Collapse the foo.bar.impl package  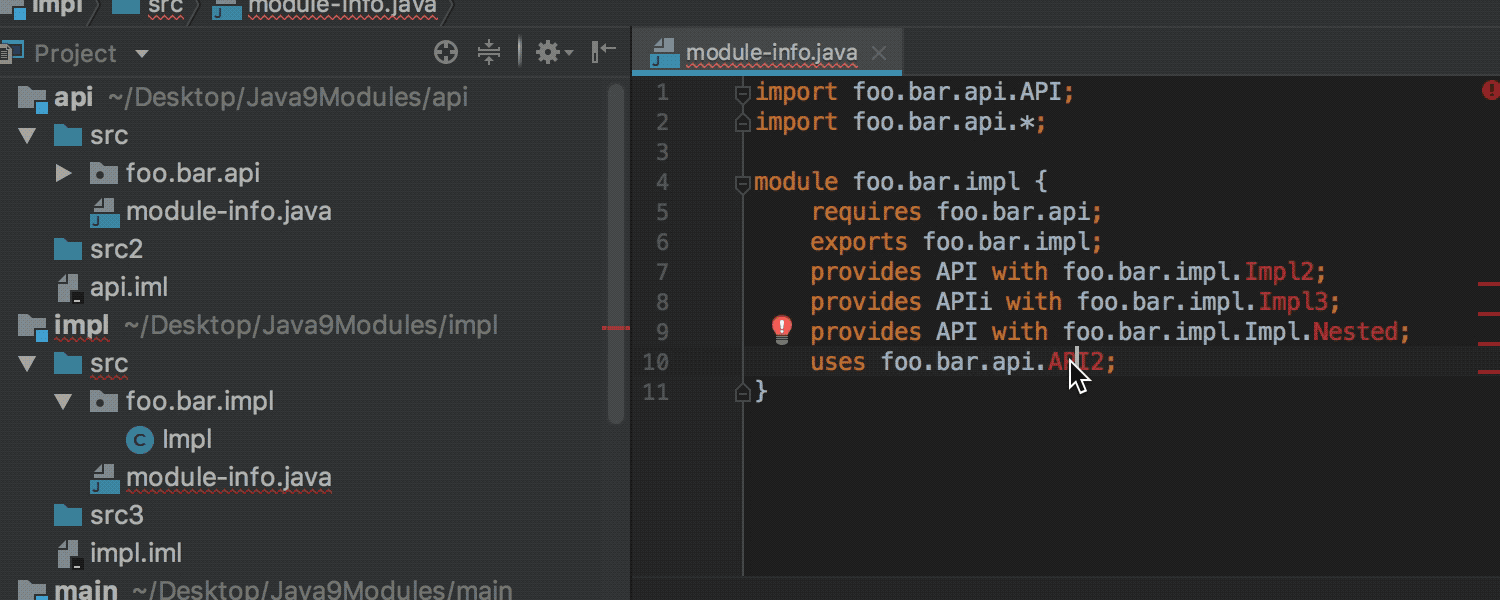(x=64, y=401)
